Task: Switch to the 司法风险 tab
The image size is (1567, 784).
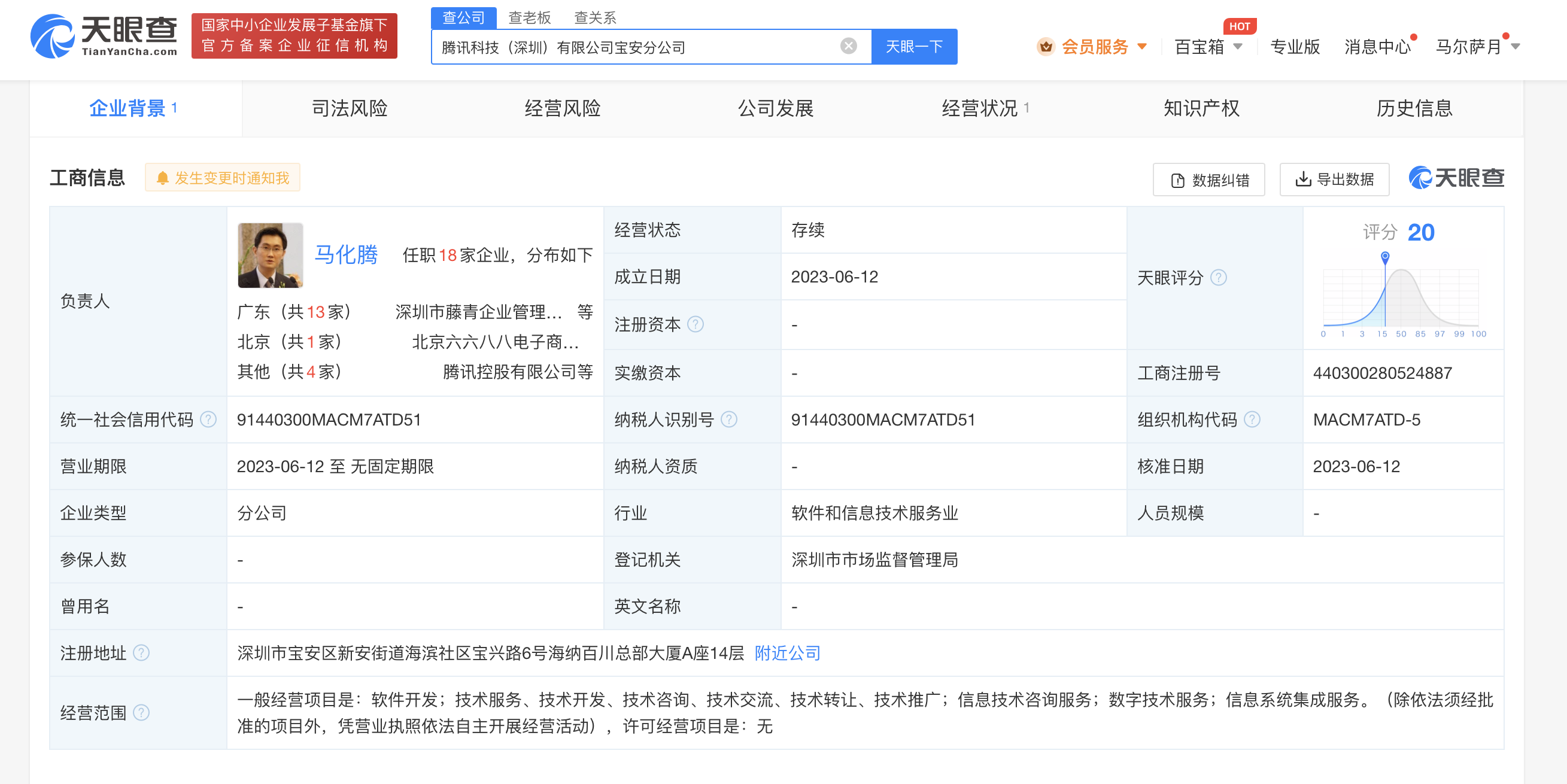Action: point(349,108)
